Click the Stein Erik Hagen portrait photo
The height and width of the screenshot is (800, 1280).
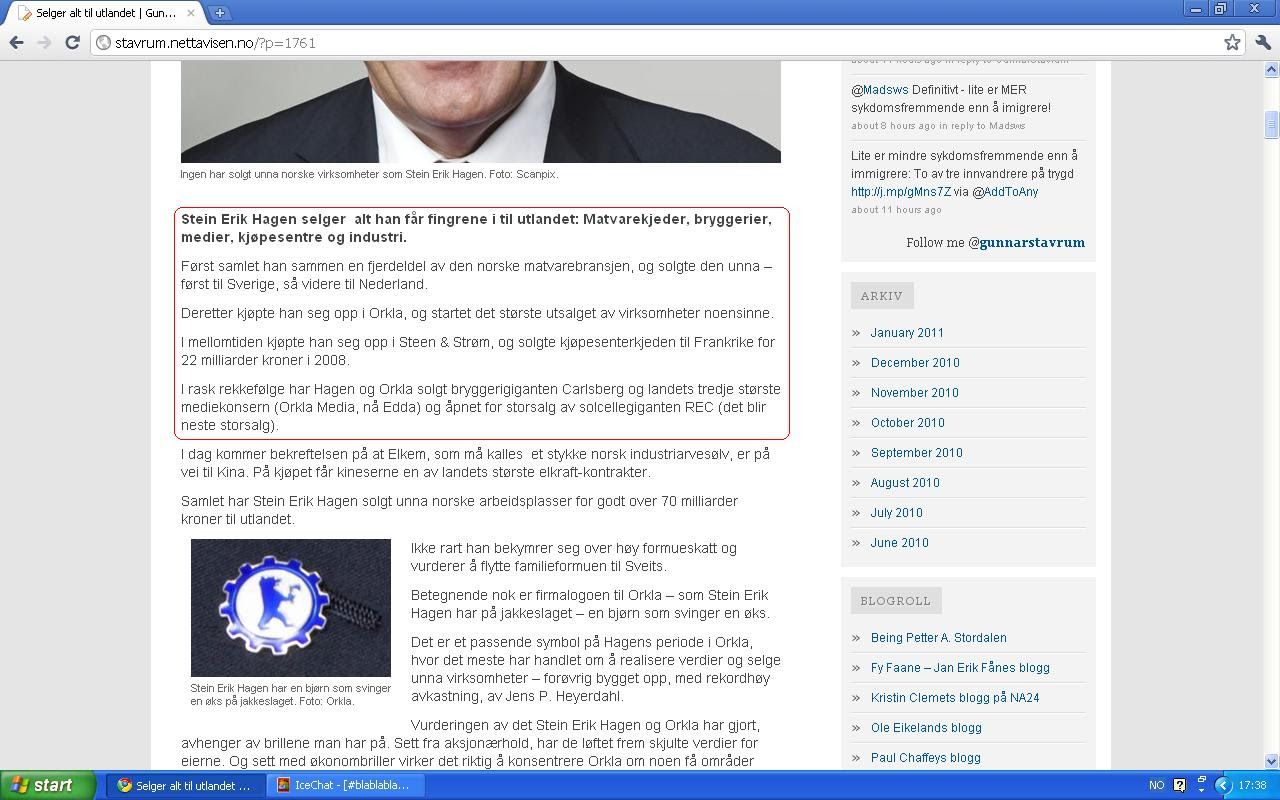[481, 112]
